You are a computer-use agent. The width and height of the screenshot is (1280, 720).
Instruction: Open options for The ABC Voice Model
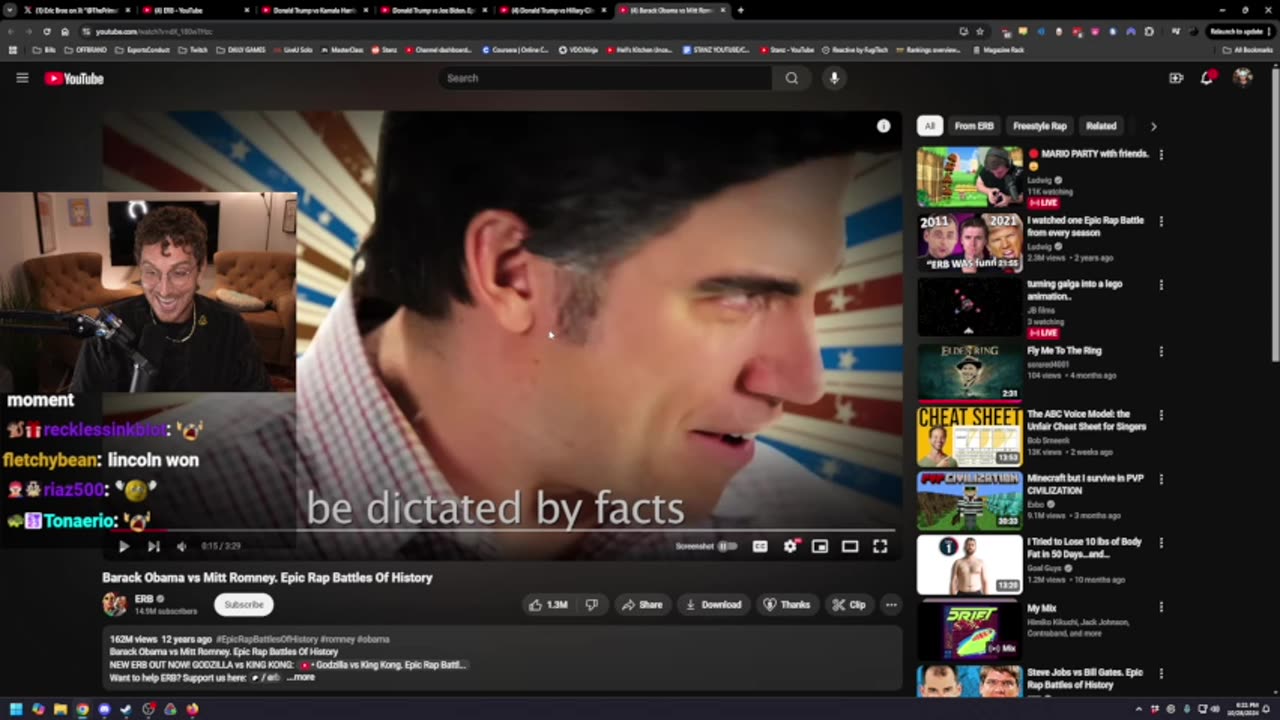pos(1161,415)
